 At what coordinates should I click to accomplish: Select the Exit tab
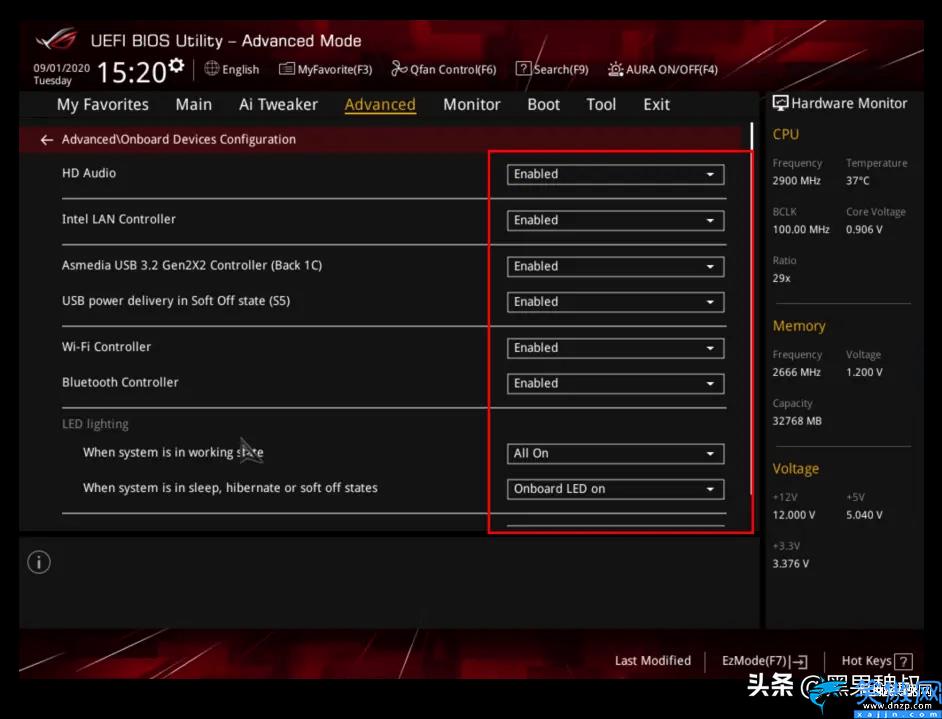657,105
